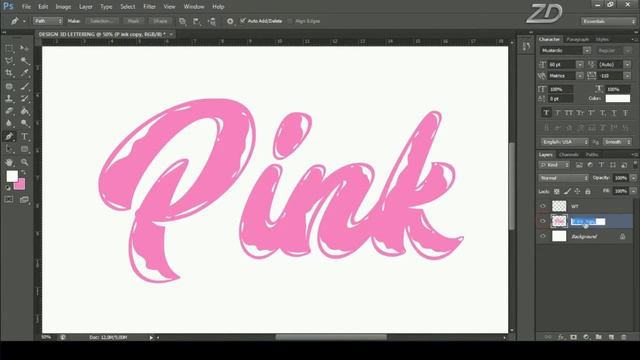Screen dimensions: 640x360
Task: Switch to the Channels tab
Action: [x=569, y=155]
